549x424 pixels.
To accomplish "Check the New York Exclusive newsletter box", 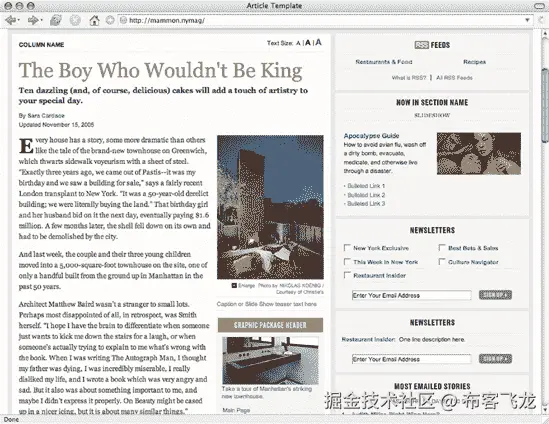I will [347, 248].
